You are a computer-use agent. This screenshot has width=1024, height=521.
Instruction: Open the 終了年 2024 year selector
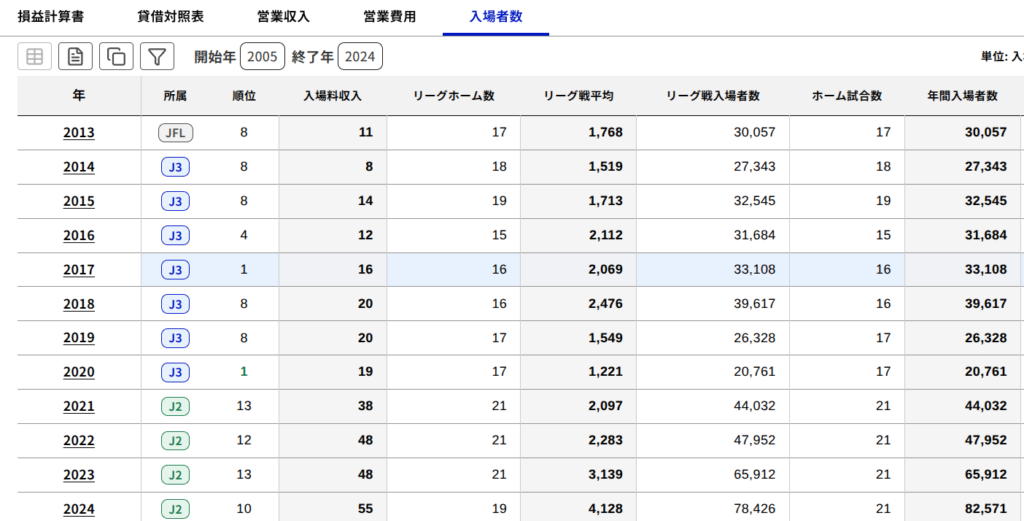pyautogui.click(x=360, y=57)
